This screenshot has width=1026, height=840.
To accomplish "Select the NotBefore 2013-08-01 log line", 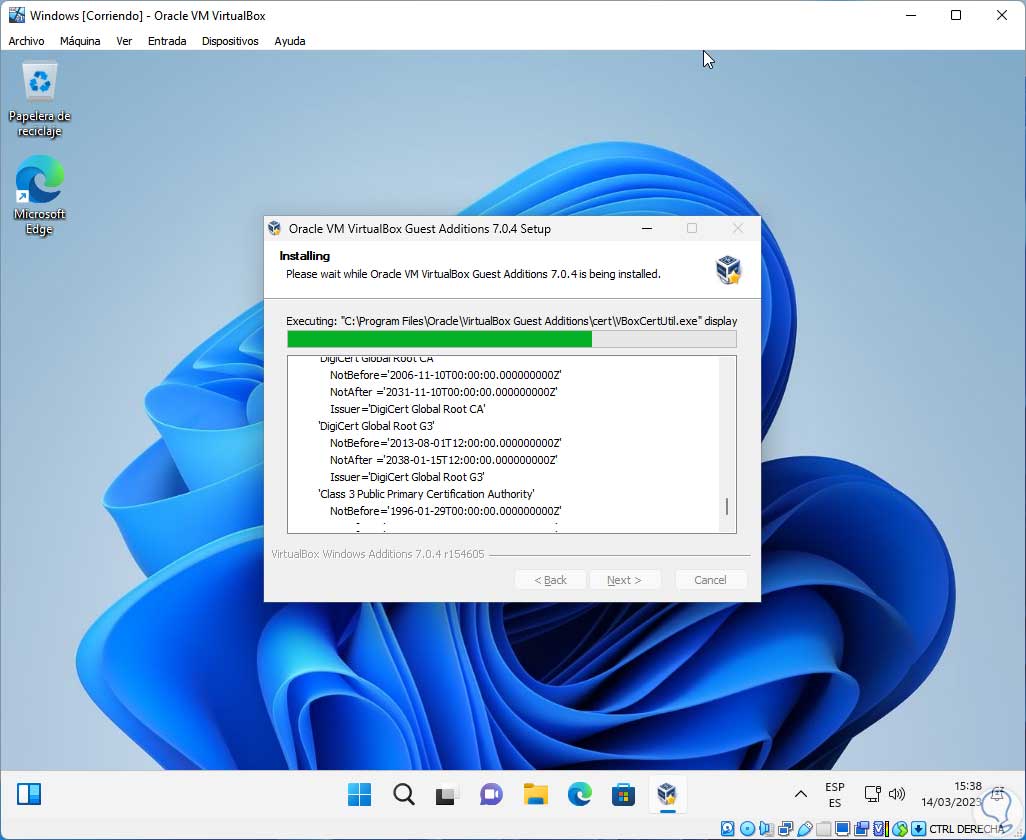I will [x=445, y=443].
